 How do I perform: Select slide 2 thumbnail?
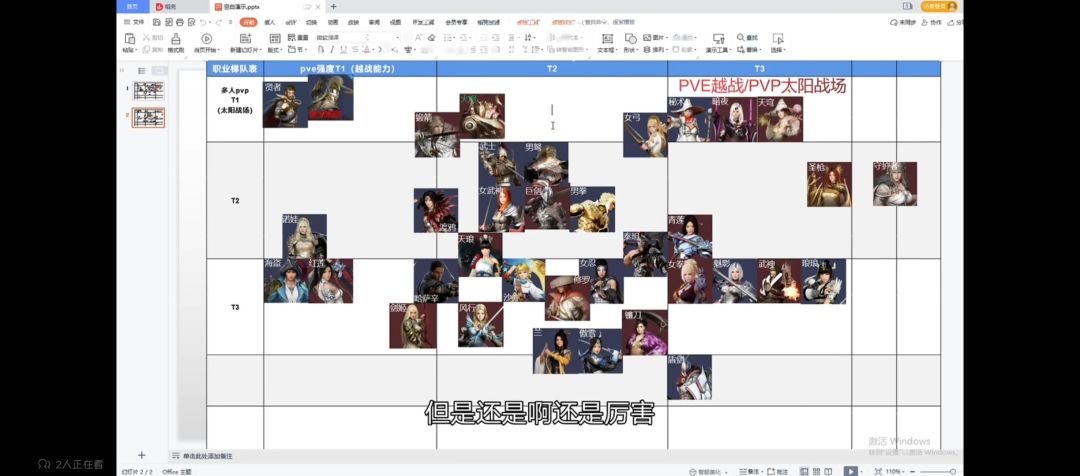[149, 117]
